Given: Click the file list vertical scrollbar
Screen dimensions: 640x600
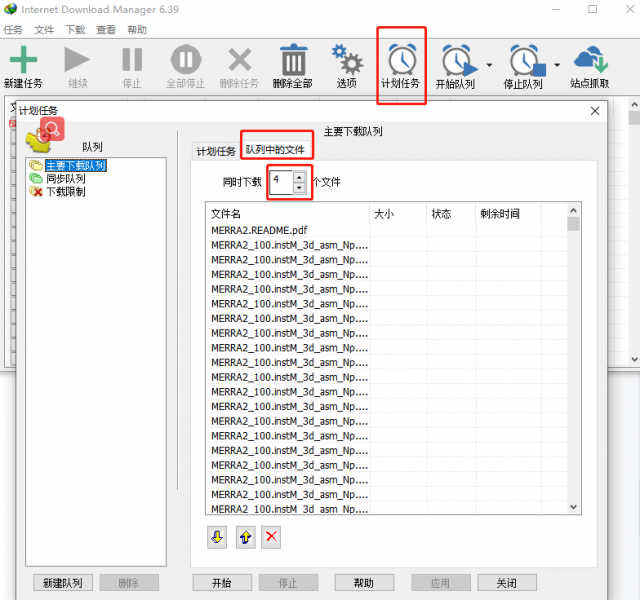Looking at the screenshot, I should click(x=573, y=360).
